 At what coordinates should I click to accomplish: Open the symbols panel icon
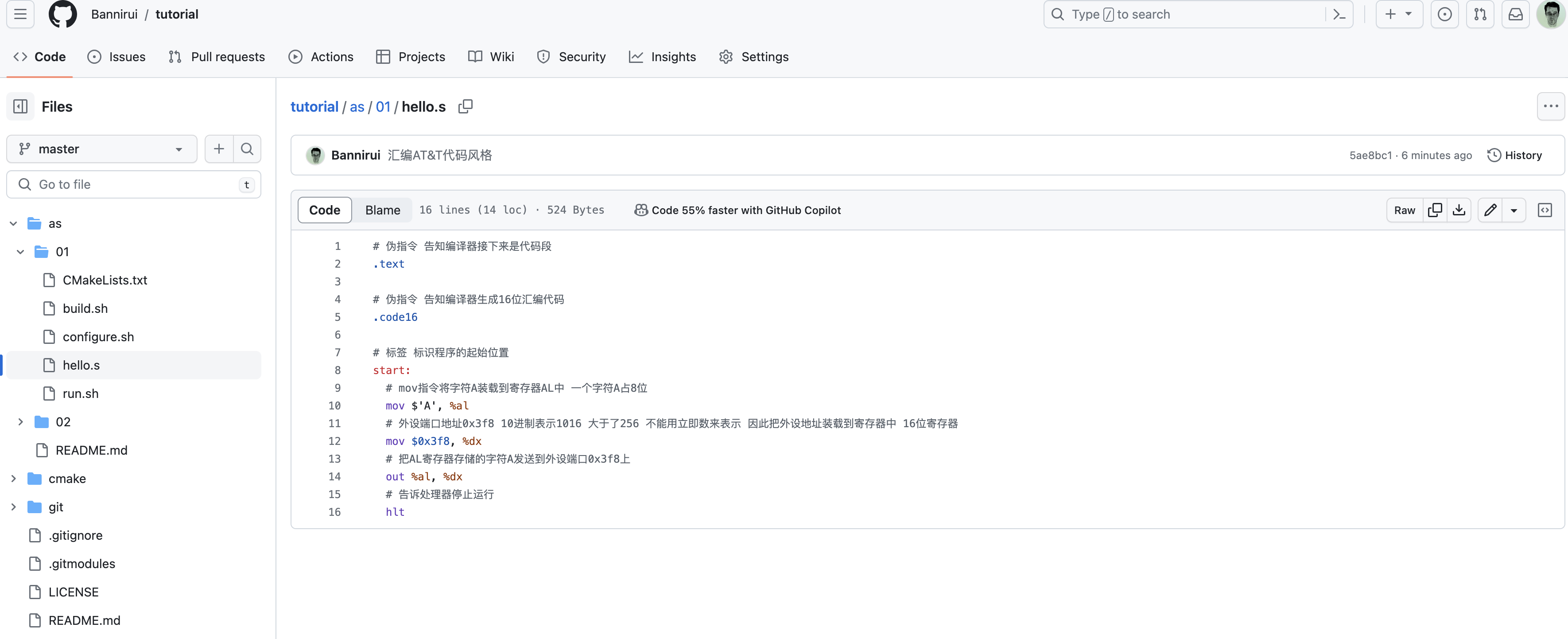[x=1544, y=210]
